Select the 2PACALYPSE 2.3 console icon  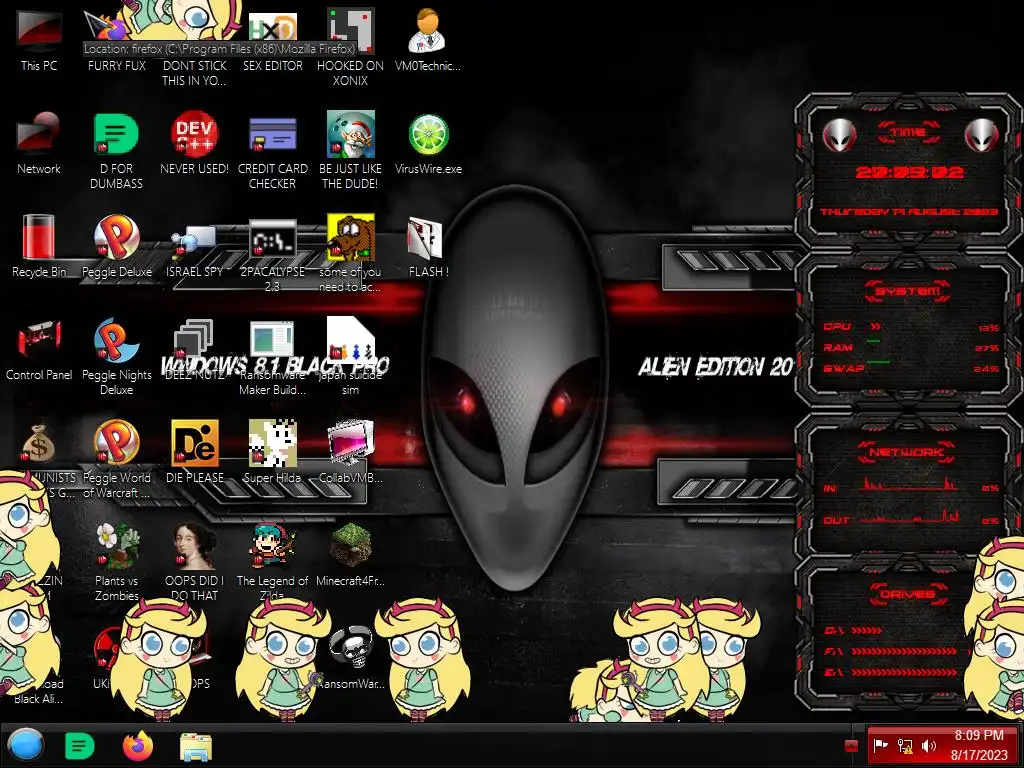(272, 255)
